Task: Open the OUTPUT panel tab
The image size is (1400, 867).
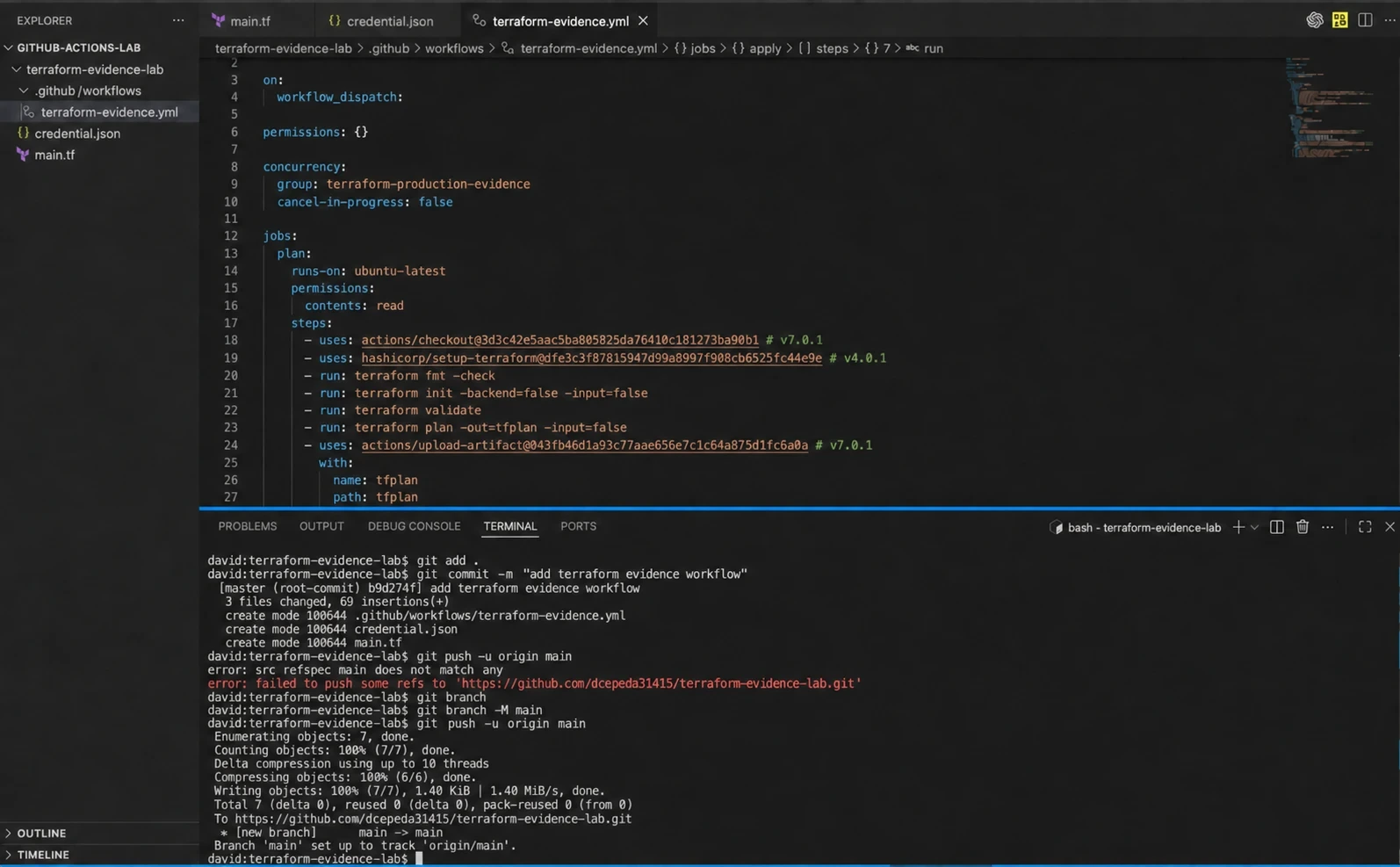Action: pos(321,526)
